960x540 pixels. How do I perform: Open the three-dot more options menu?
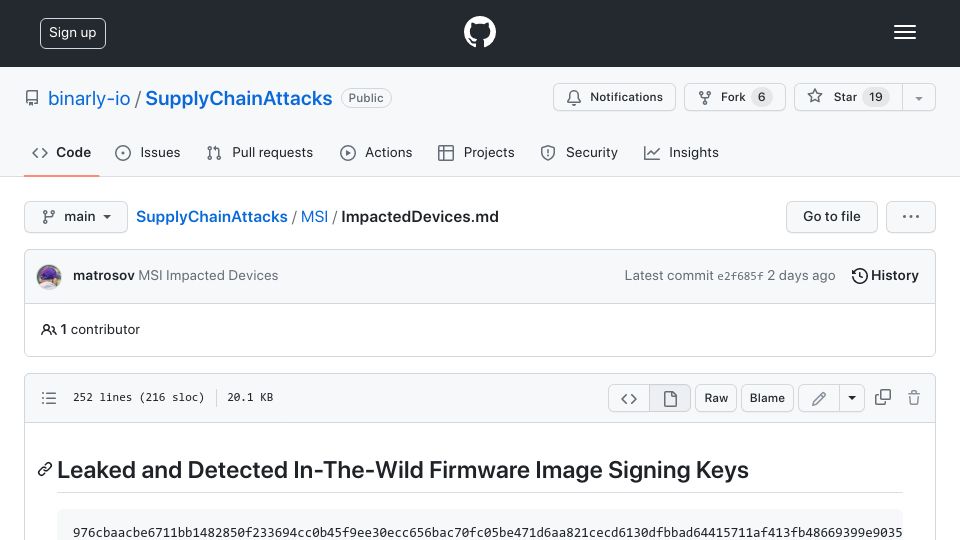pos(910,217)
